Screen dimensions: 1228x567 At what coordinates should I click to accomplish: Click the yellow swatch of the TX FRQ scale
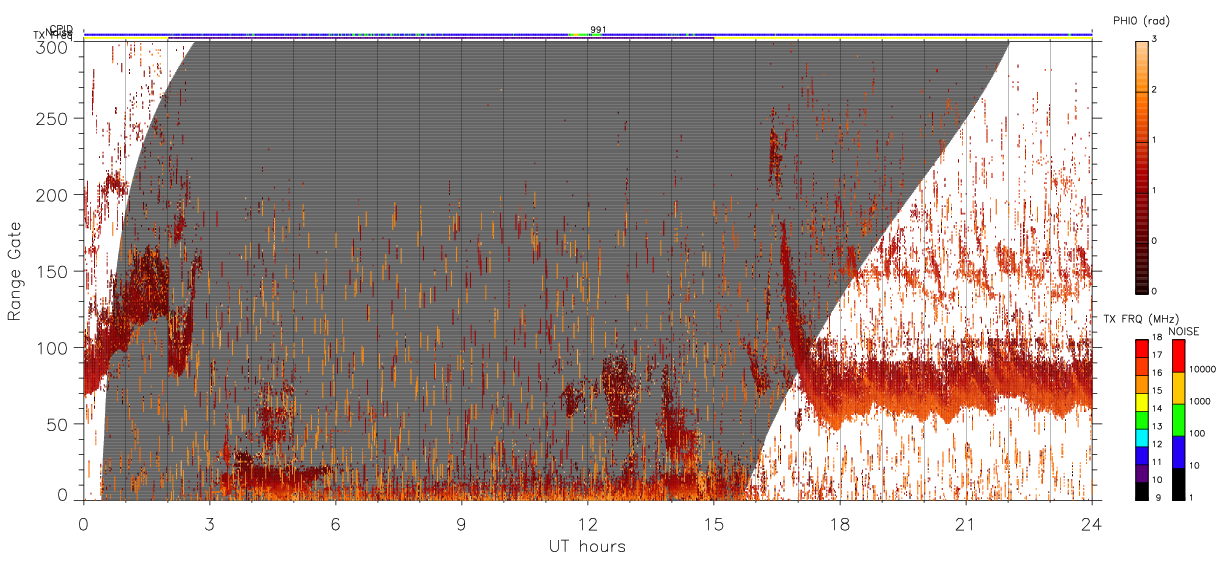(1142, 402)
